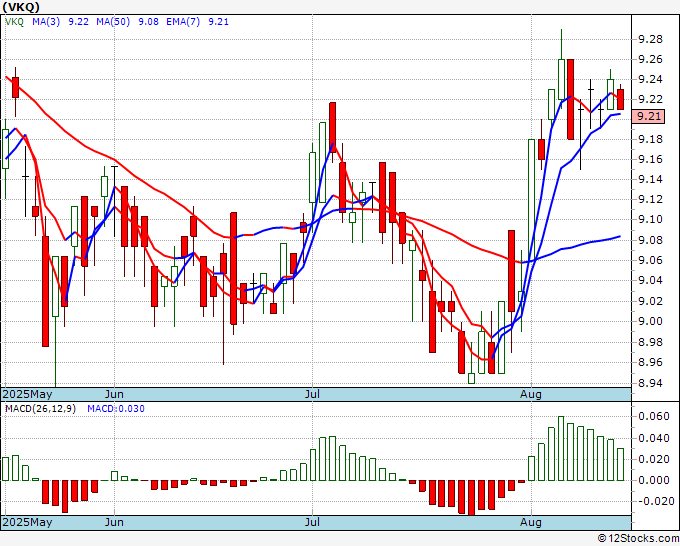Click the EMA(7) value 9.21
Screen dimensions: 680x546
coord(219,22)
